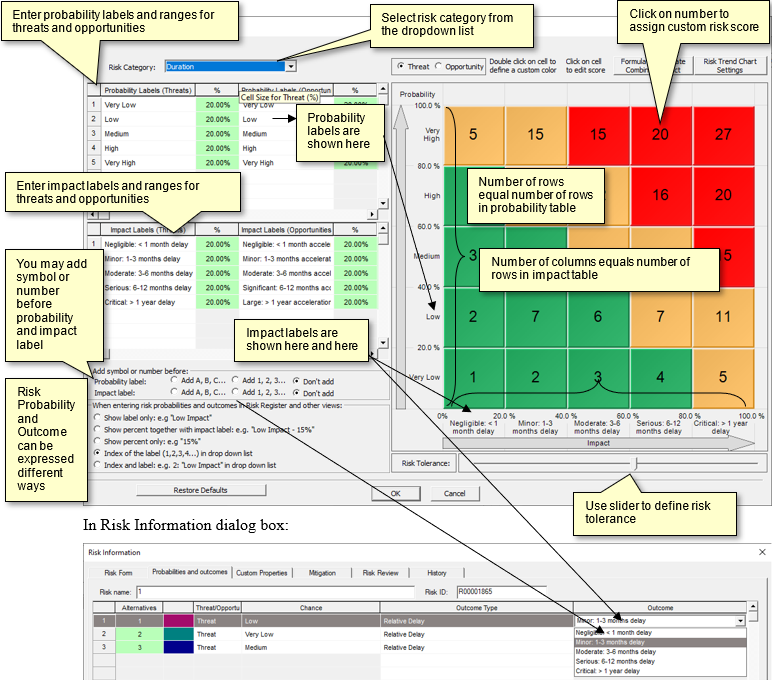Open the Risk Category dropdown arrow
The height and width of the screenshot is (680, 772).
click(291, 66)
